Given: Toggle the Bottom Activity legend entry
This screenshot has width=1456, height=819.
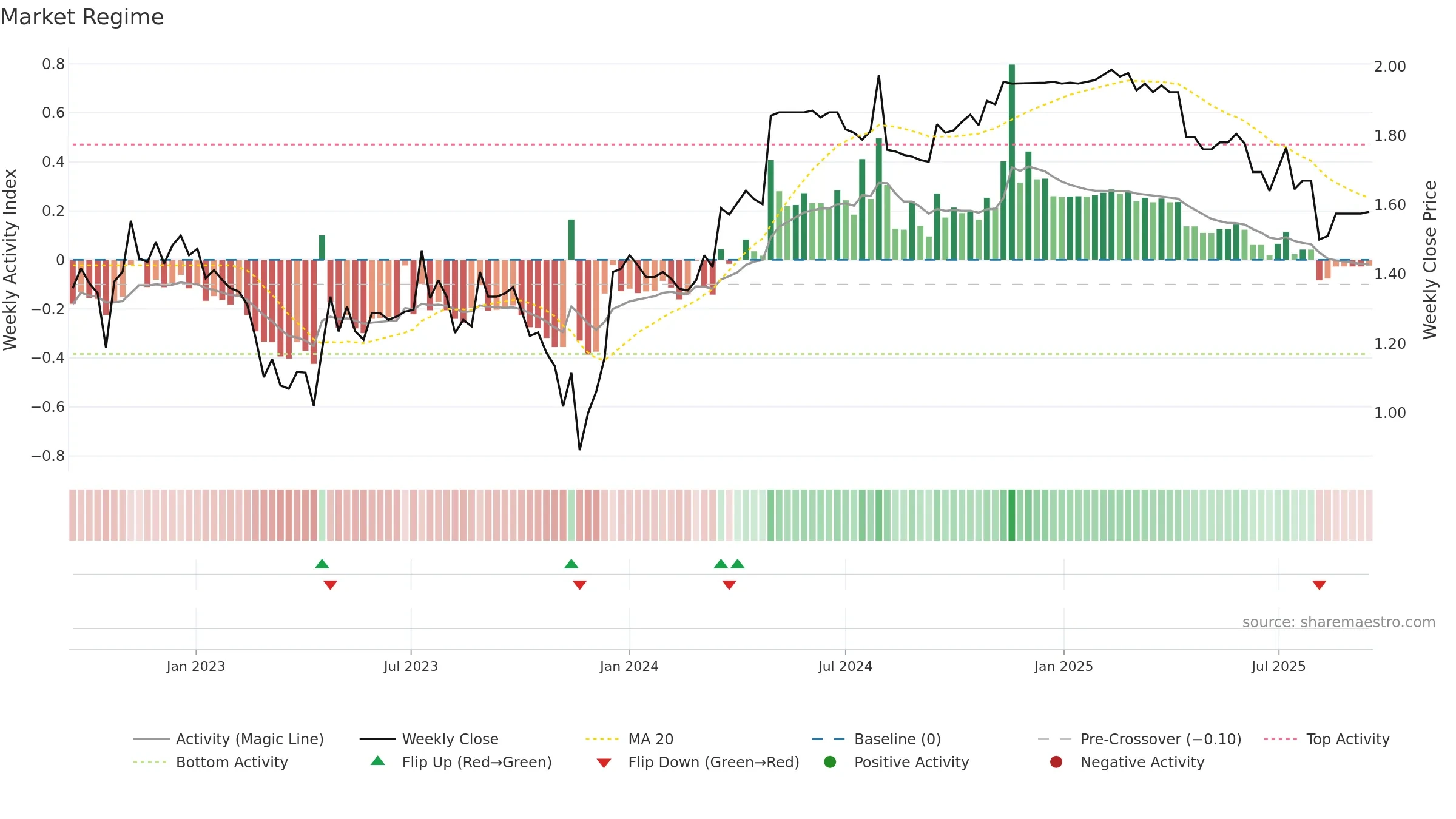Looking at the screenshot, I should 211,762.
